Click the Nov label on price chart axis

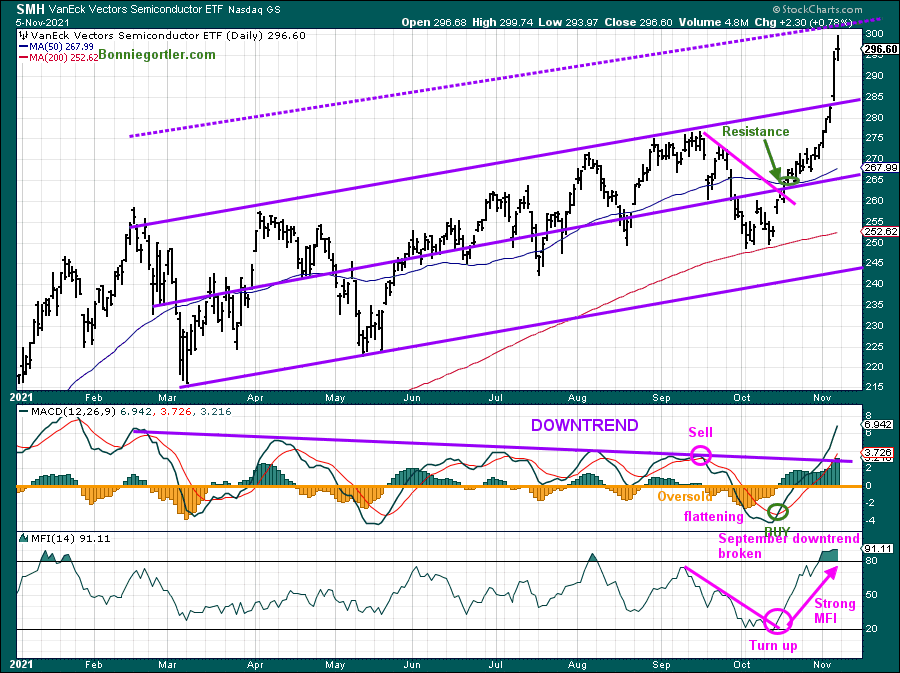822,398
